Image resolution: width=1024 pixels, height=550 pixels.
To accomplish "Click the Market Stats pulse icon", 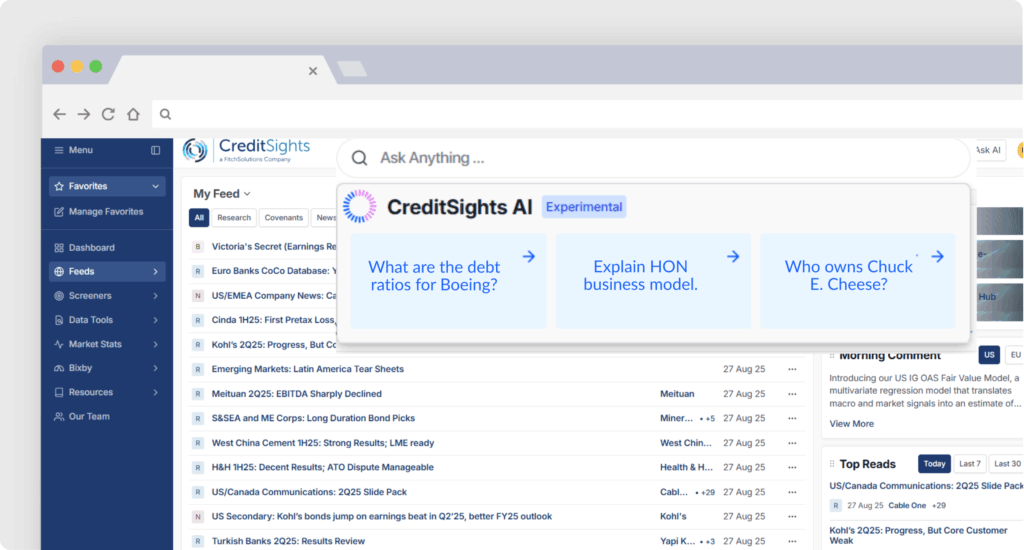I will tap(59, 344).
